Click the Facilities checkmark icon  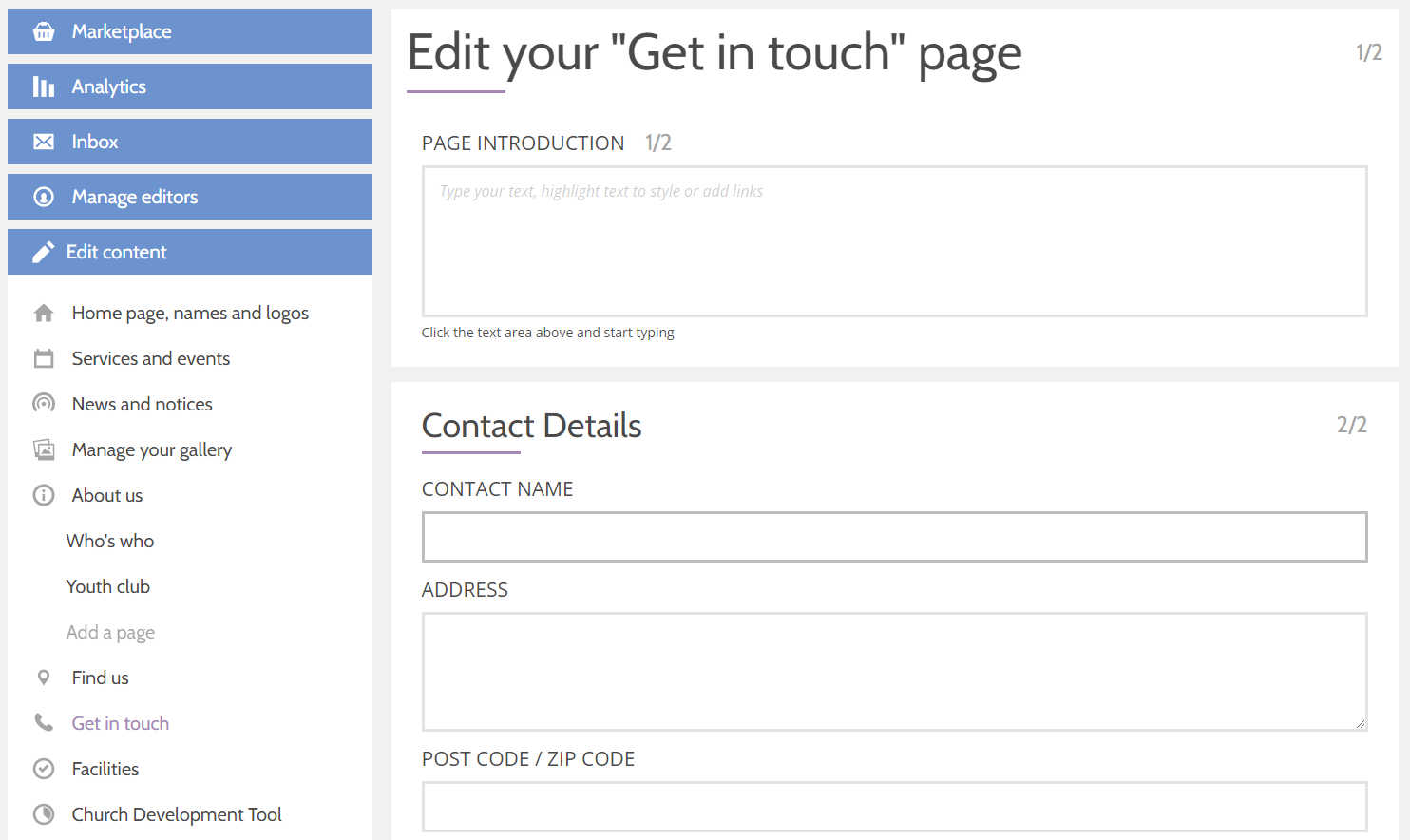click(x=44, y=769)
